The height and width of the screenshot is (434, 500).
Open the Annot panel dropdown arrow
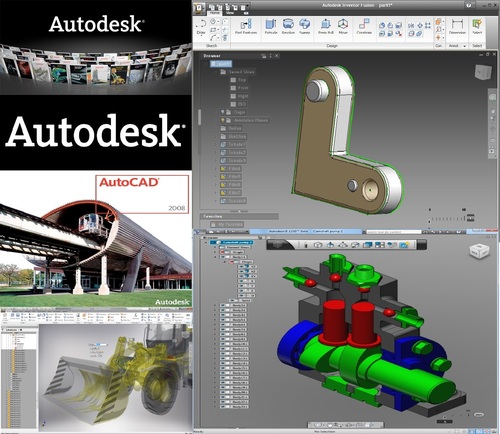coord(464,46)
